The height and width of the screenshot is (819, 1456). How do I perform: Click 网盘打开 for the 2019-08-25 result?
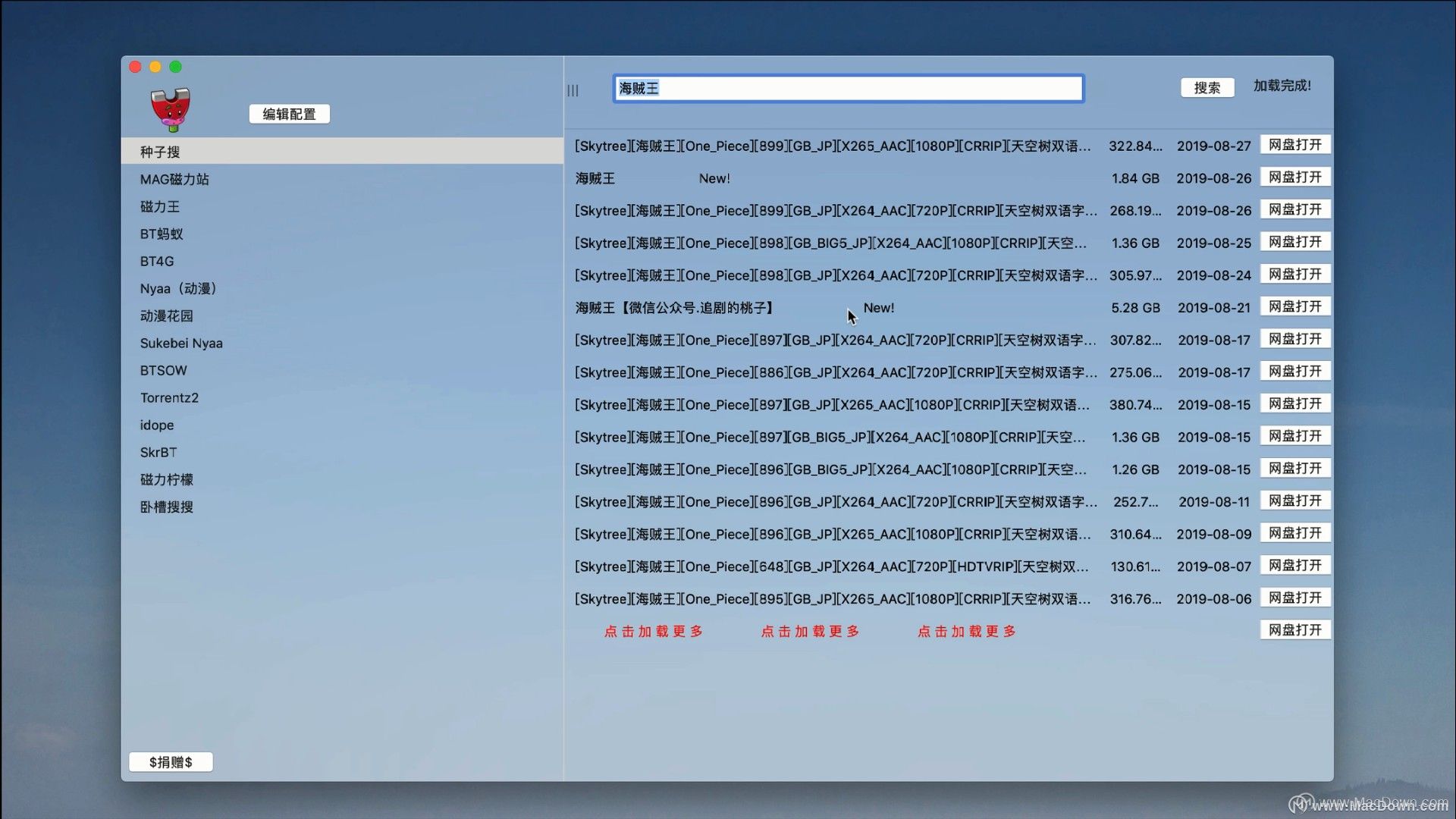[x=1295, y=242]
